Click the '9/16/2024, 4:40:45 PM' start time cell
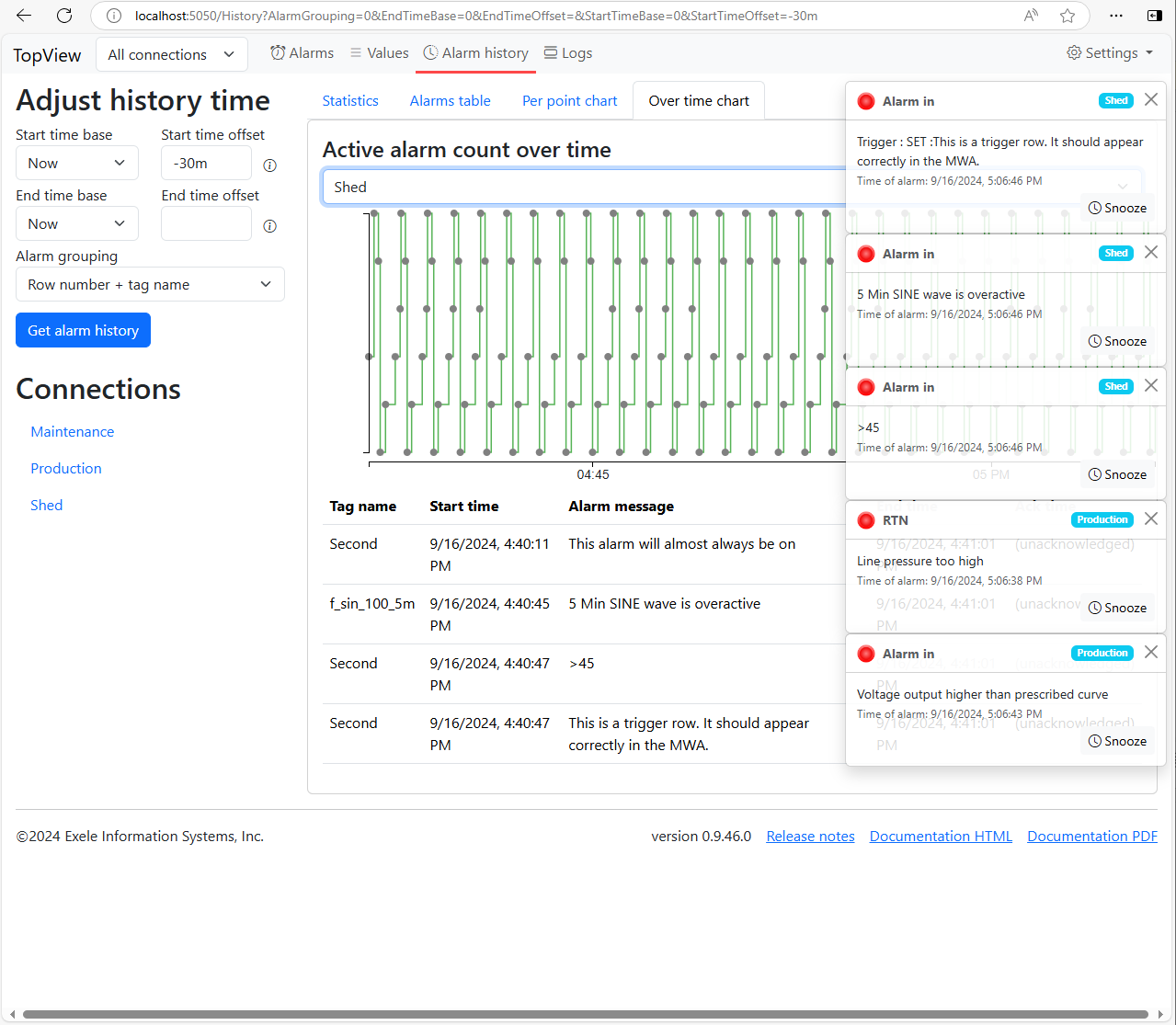Viewport: 1176px width, 1025px height. (490, 614)
